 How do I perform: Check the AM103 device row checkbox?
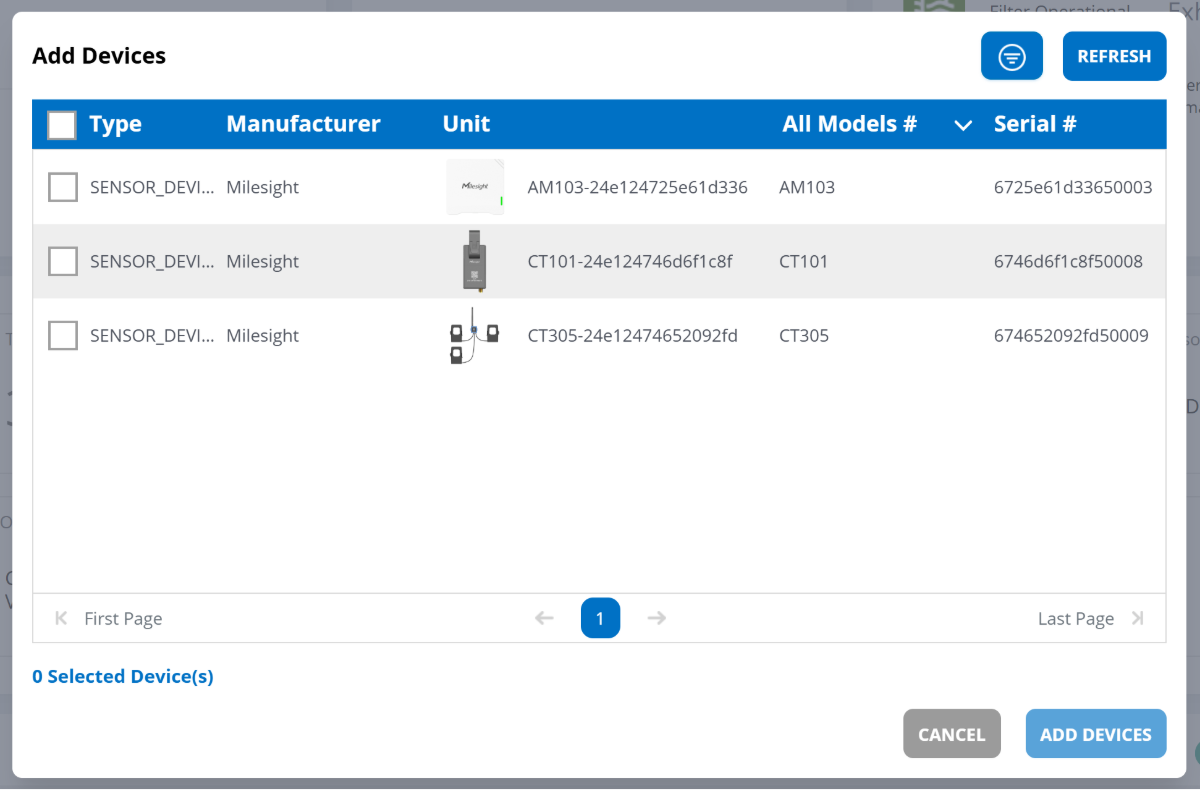[x=63, y=187]
